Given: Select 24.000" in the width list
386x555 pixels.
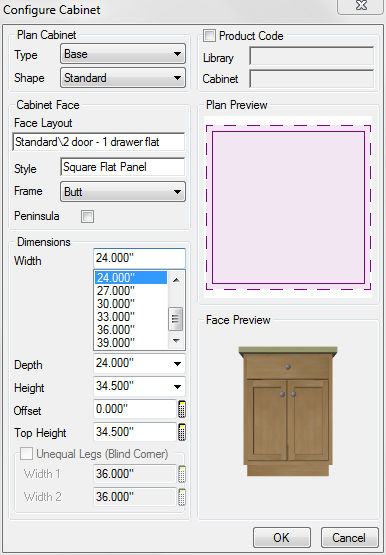Looking at the screenshot, I should click(x=131, y=278).
